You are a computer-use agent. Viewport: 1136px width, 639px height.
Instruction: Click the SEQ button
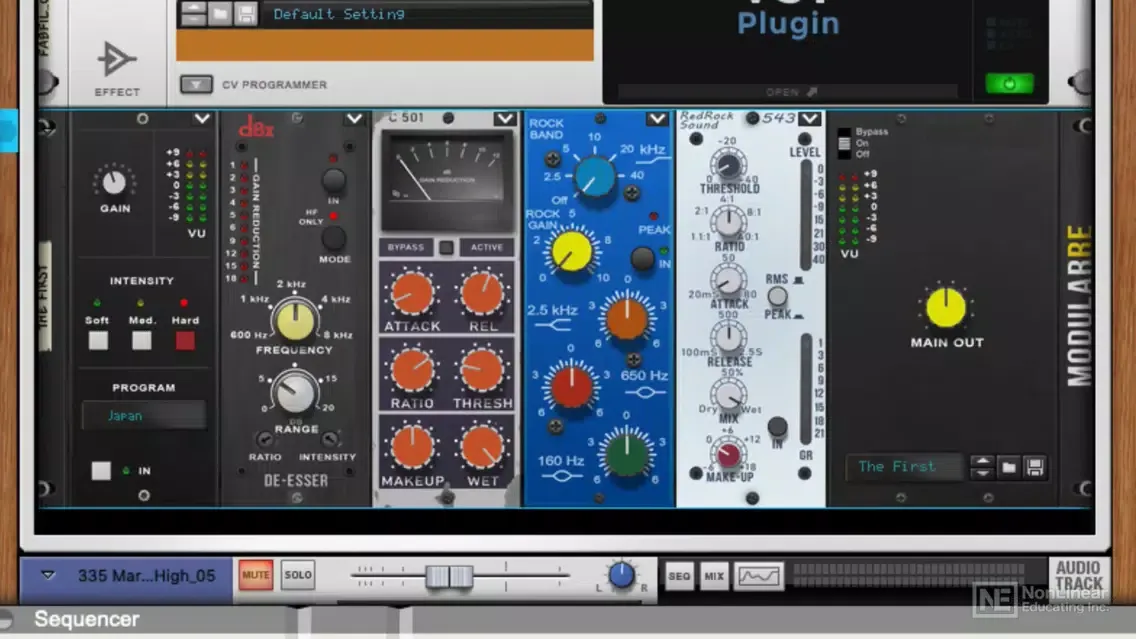(x=679, y=576)
